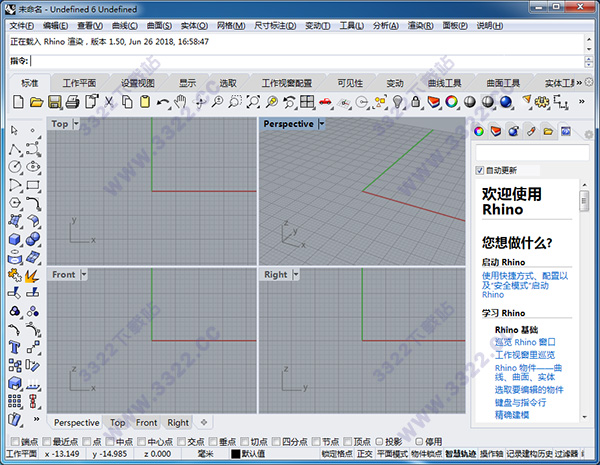This screenshot has height=465, width=600.
Task: Select the Pan hand tool
Action: tap(181, 102)
